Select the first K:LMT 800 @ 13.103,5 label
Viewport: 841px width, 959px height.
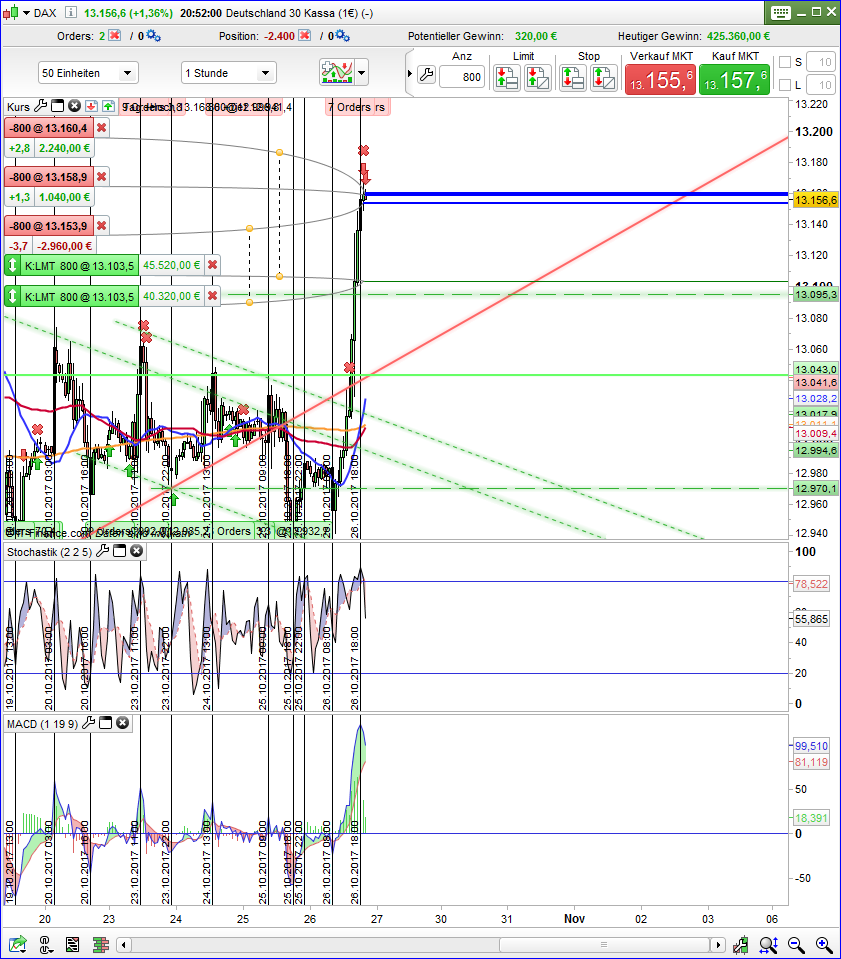click(79, 265)
